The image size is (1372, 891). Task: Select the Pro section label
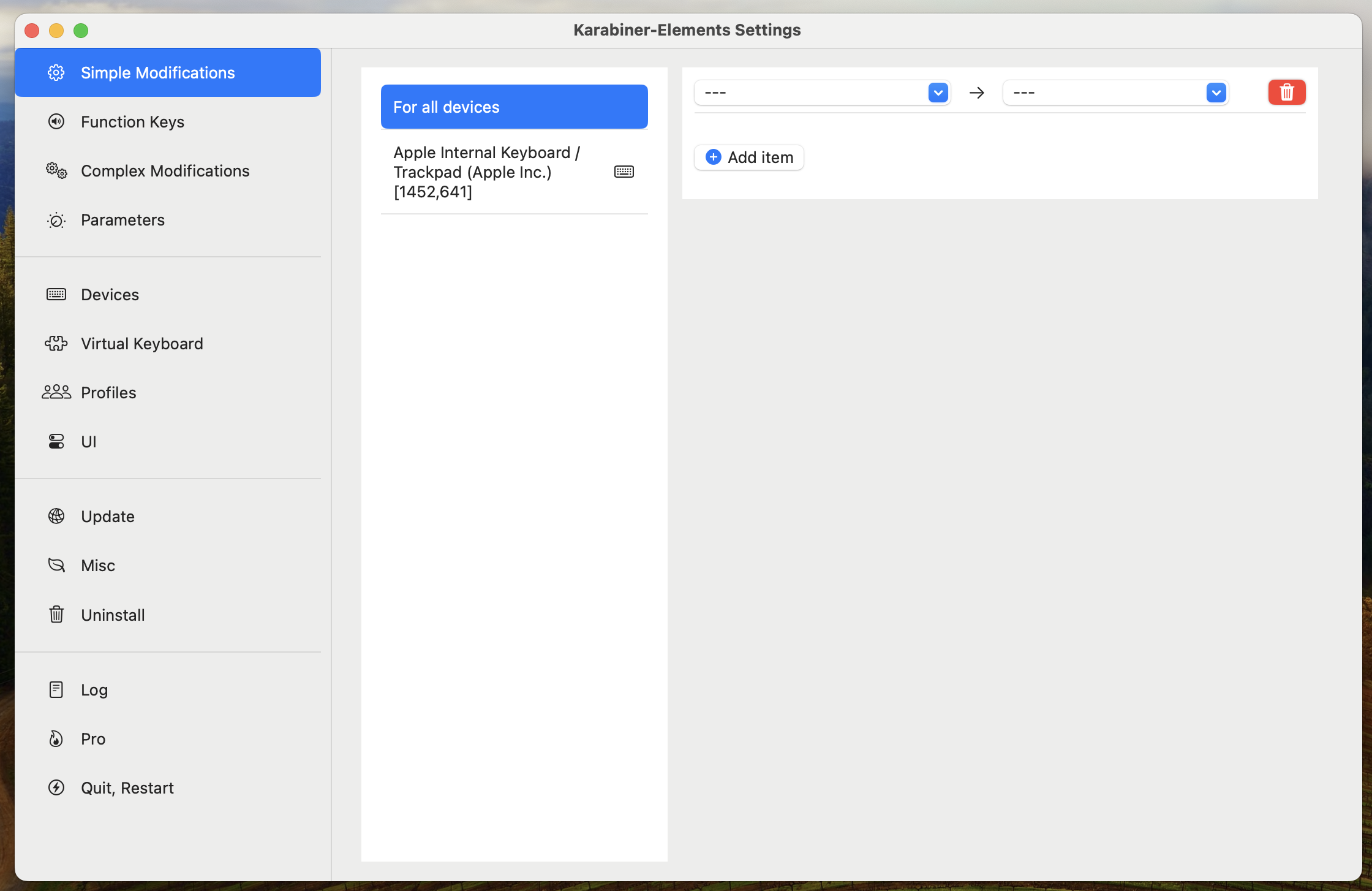click(93, 738)
